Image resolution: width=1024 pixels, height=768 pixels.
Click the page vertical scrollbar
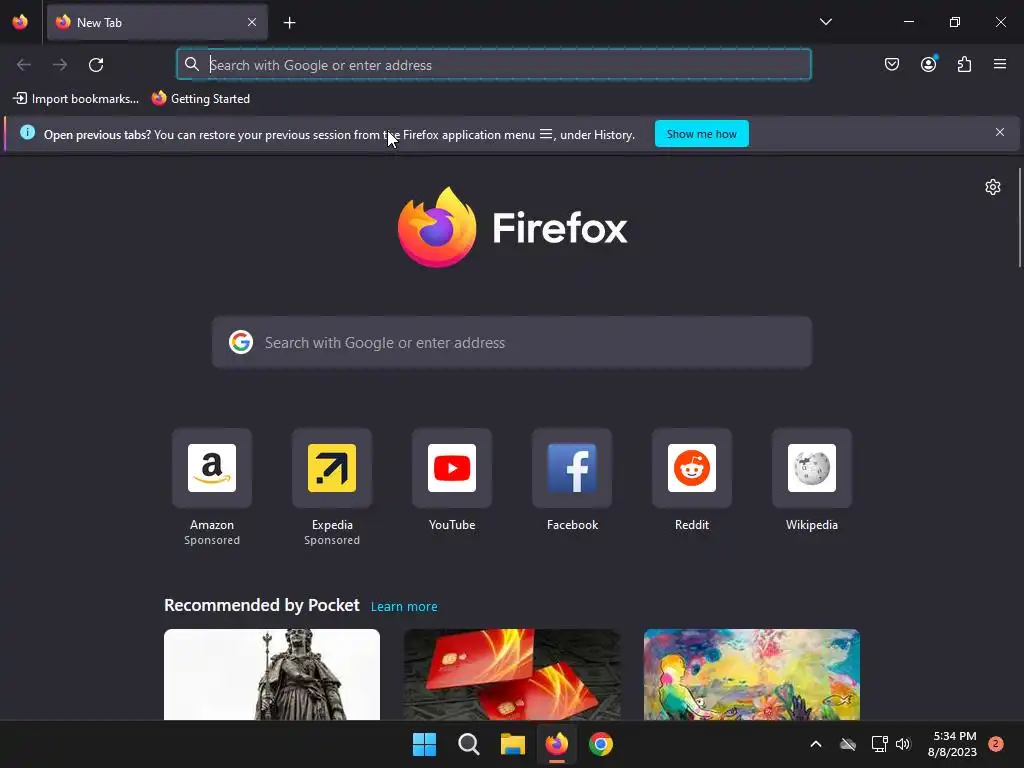(1019, 217)
